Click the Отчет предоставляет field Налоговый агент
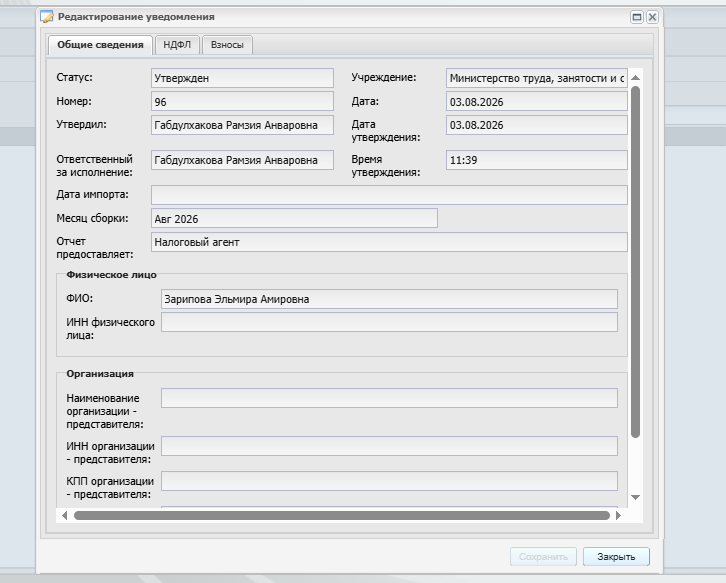726x583 pixels. coord(389,242)
